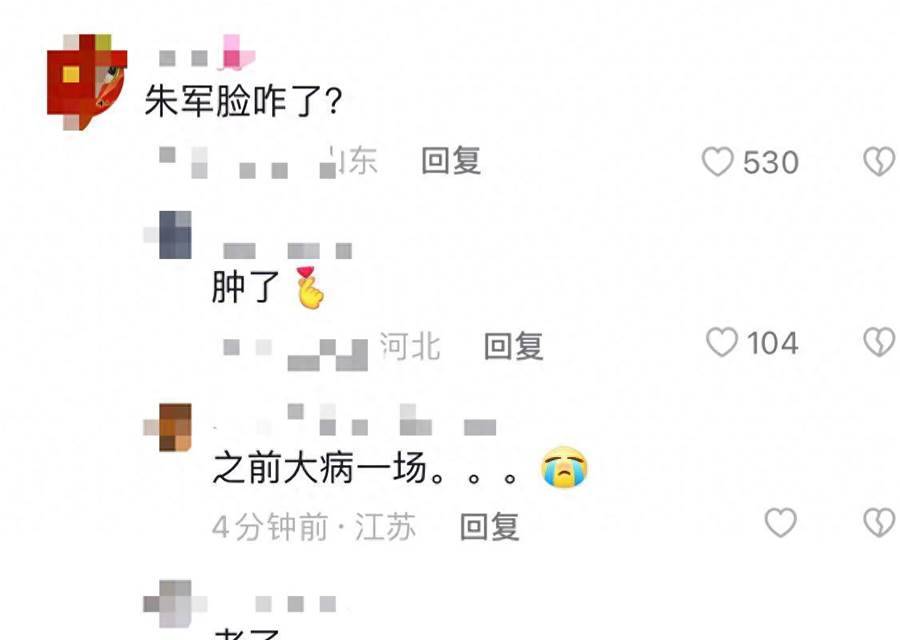
Task: Like the 肿了 reply with 104 likes
Action: [x=721, y=343]
